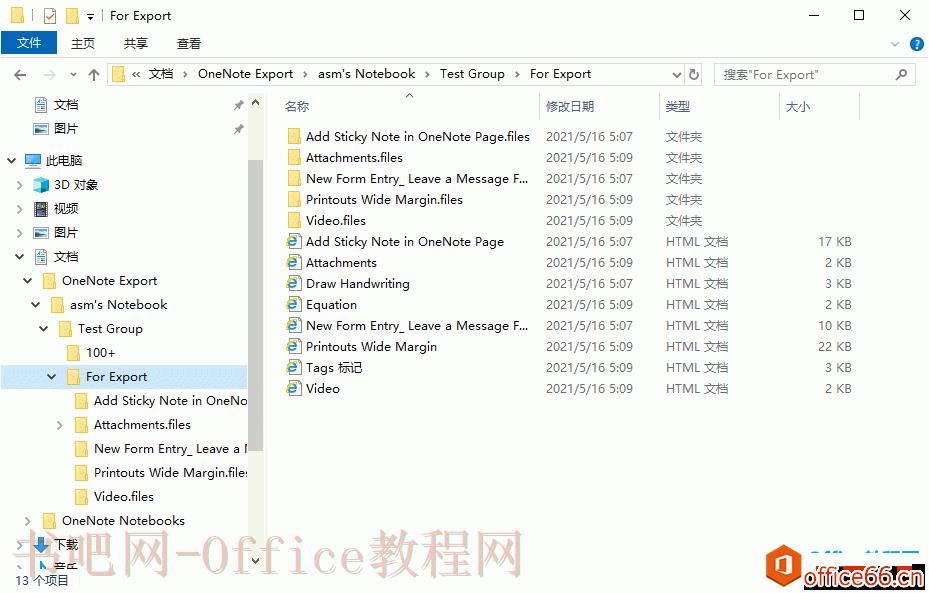Click 文档 in the address breadcrumb
This screenshot has height=593, width=929.
pos(161,74)
